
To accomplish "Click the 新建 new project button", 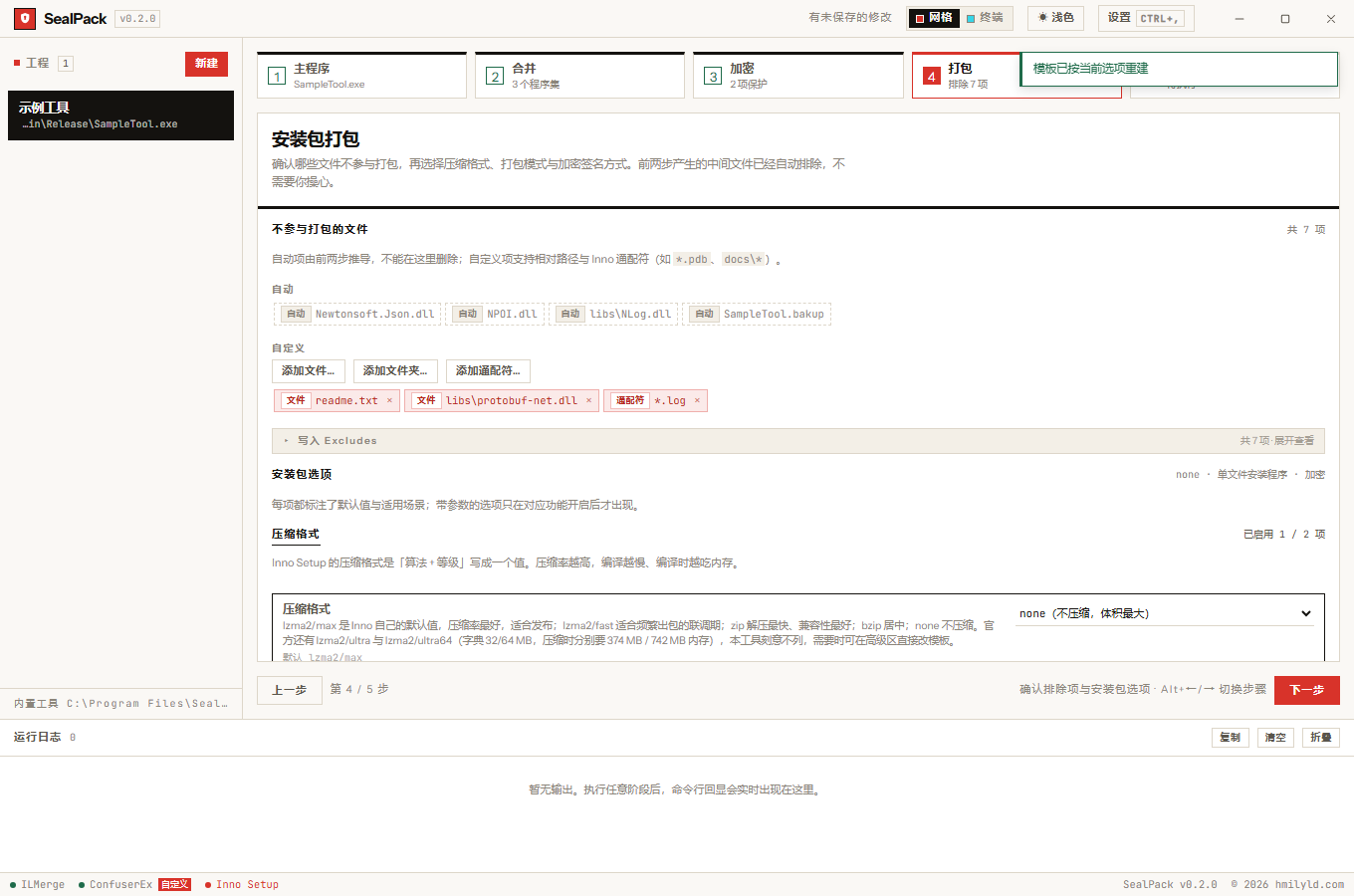I will [x=206, y=64].
